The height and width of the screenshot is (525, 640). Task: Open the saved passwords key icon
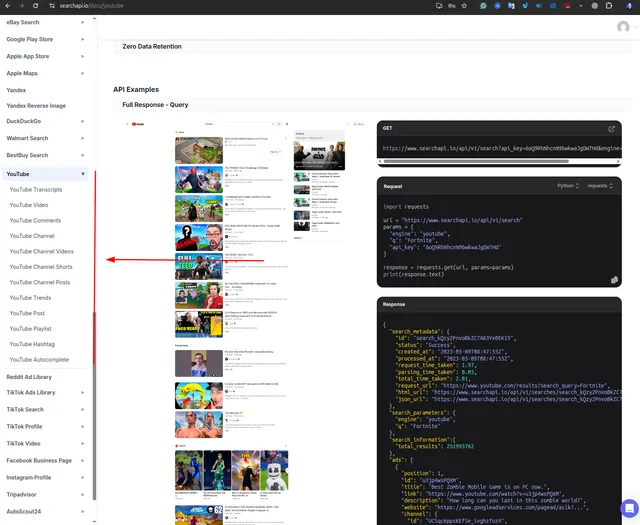pos(452,6)
